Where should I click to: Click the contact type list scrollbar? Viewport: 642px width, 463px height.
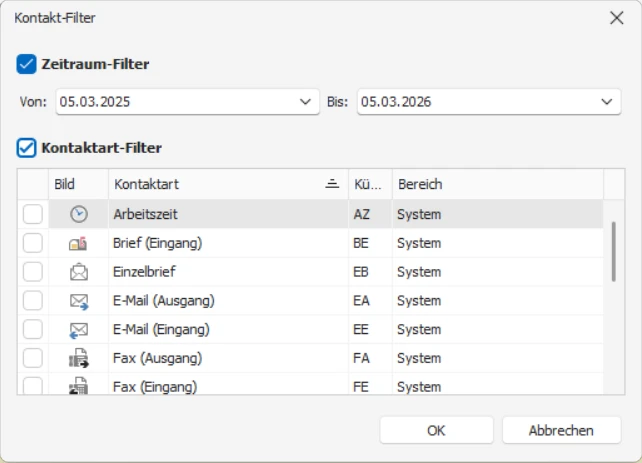(x=614, y=252)
